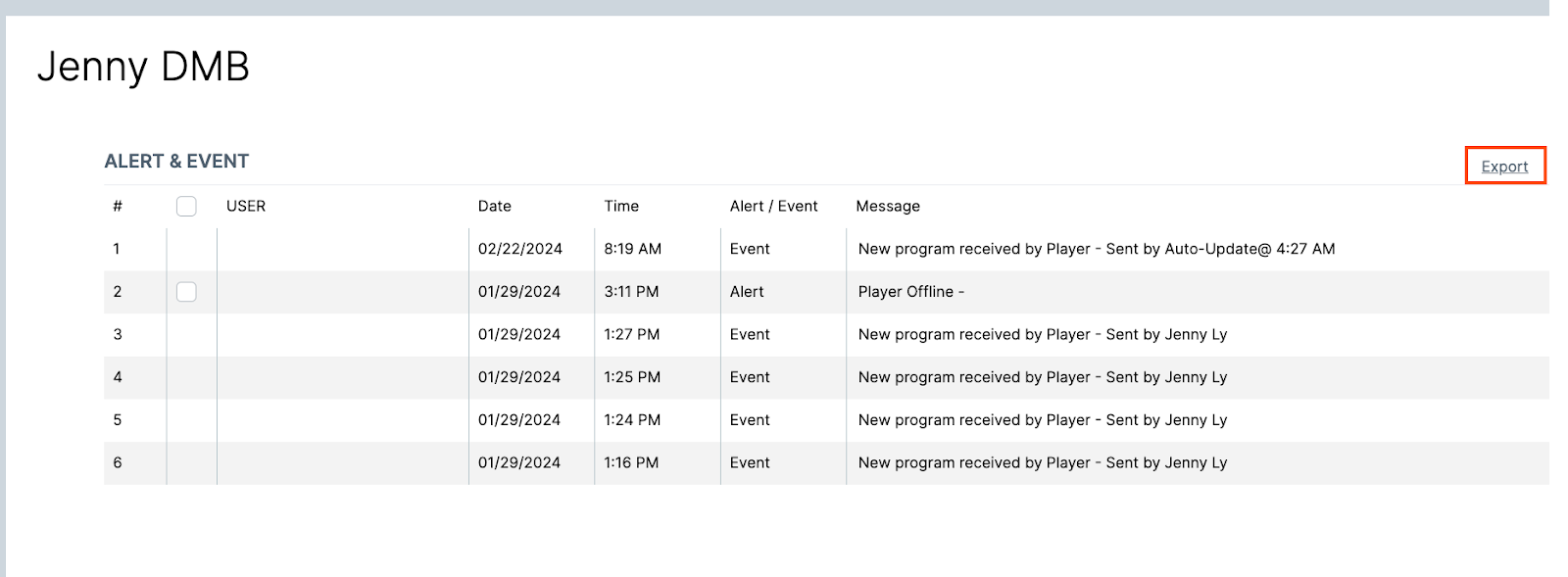Toggle the select-all checkbox in table header

coord(186,206)
